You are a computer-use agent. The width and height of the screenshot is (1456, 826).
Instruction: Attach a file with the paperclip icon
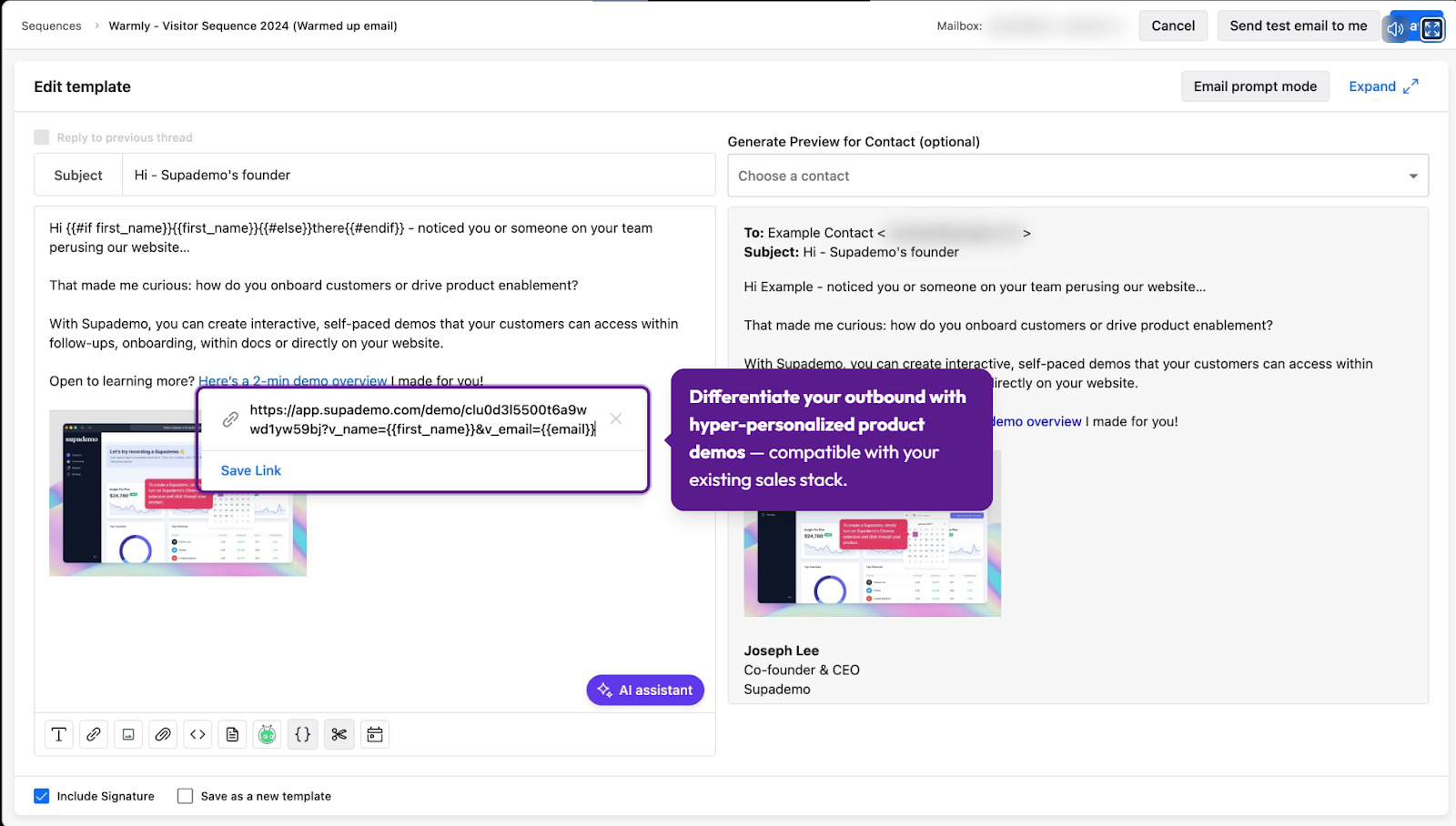[x=163, y=734]
